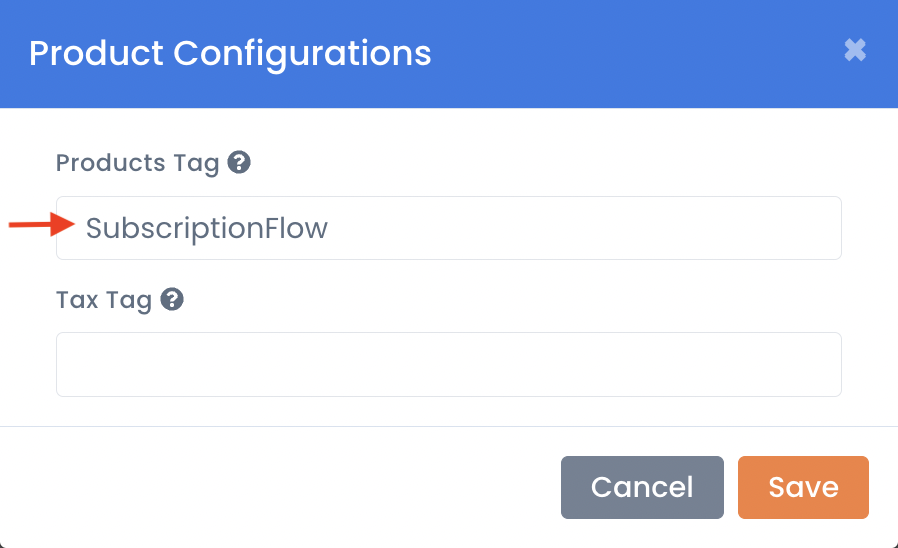Click the text box under Tax Tag
The image size is (898, 548).
448,364
